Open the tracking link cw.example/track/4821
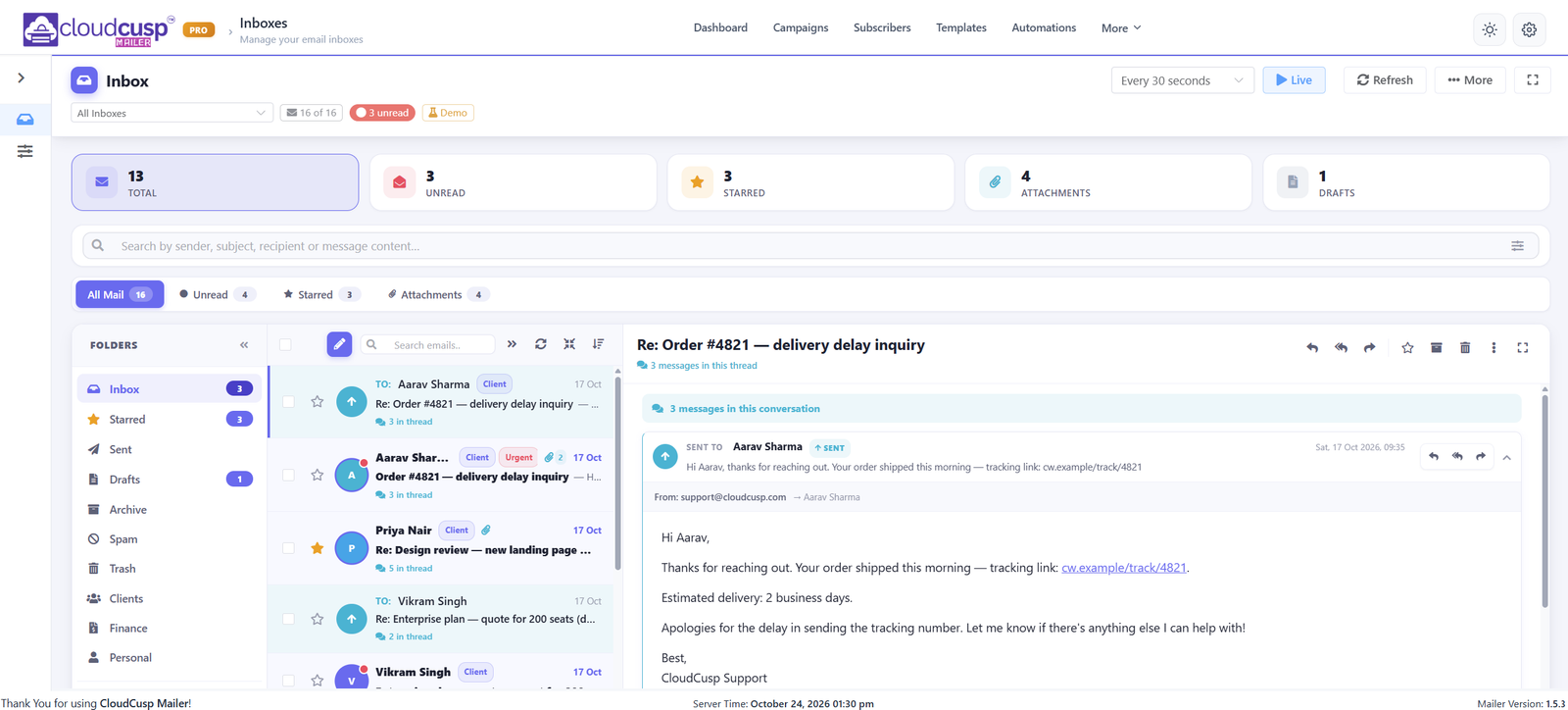The image size is (1568, 710). [1123, 568]
